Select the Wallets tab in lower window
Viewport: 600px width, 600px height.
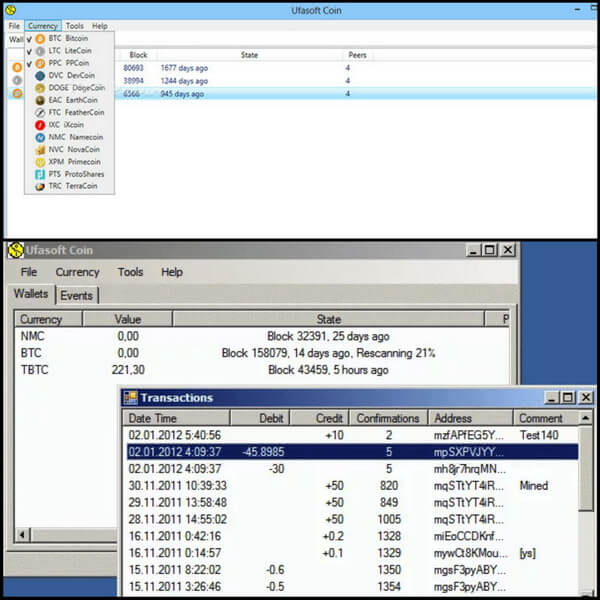click(31, 294)
